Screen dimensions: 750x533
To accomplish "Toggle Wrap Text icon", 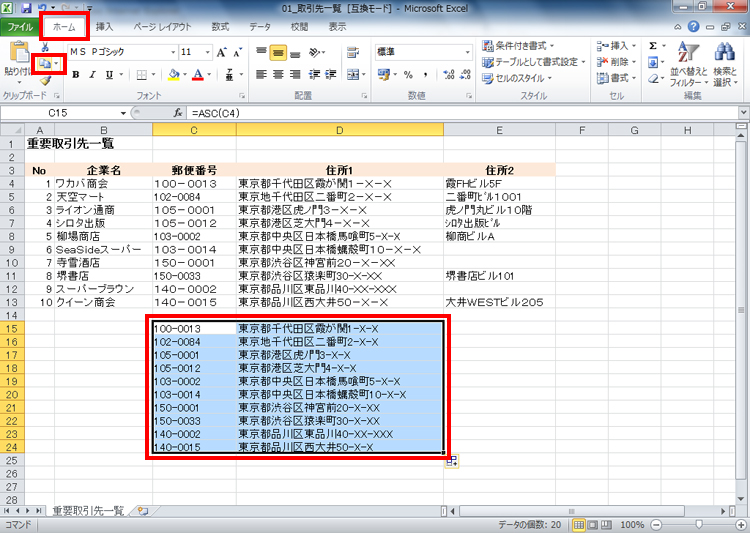I will 353,52.
